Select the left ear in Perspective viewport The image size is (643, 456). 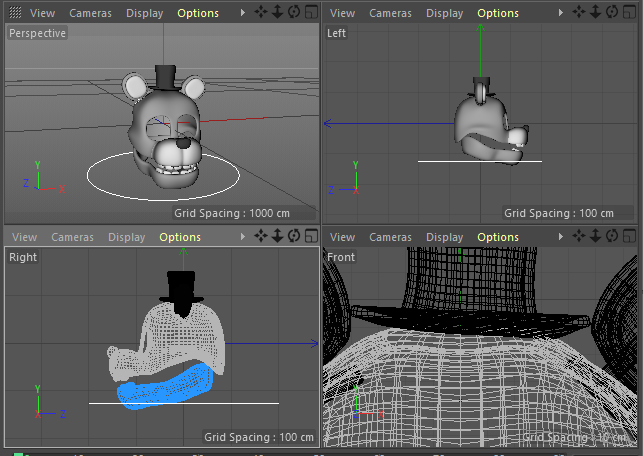(x=135, y=87)
